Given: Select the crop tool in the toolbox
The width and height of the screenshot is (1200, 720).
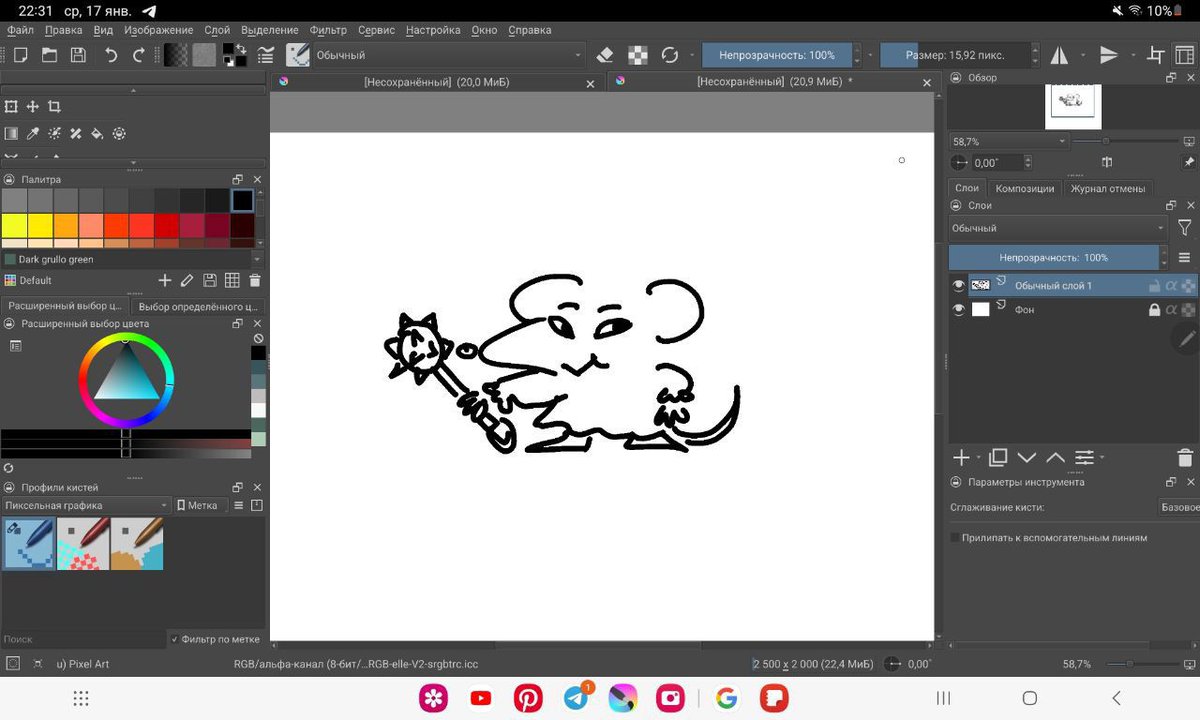Looking at the screenshot, I should click(55, 107).
